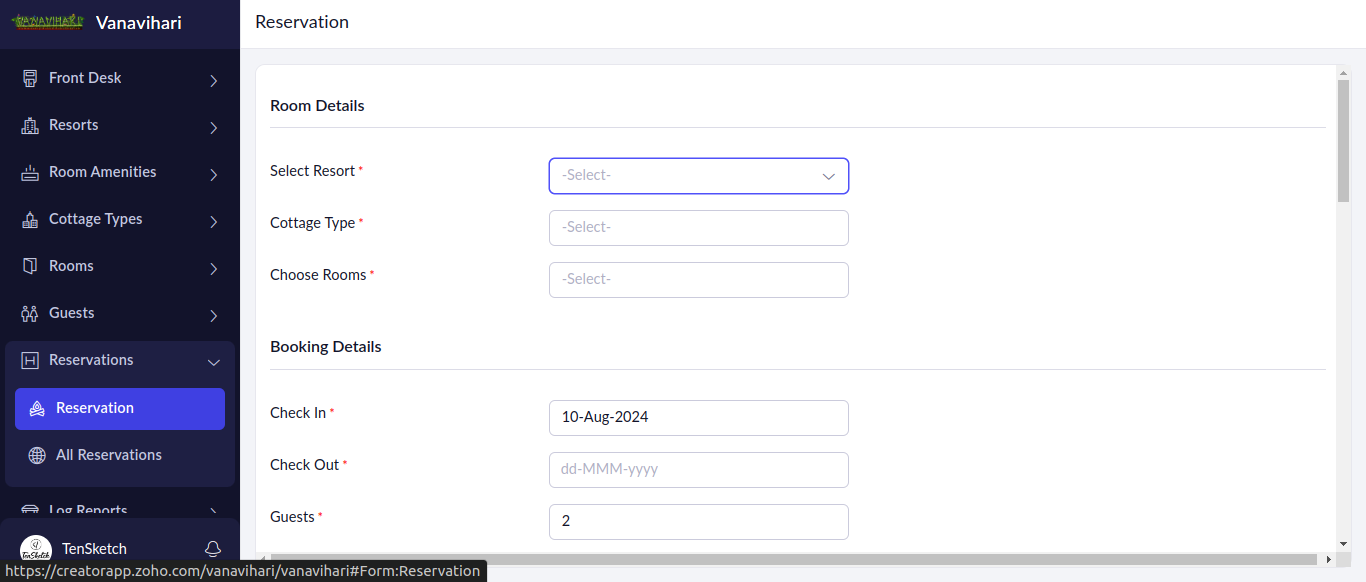This screenshot has width=1366, height=582.
Task: Click the All Reservations globe icon
Action: coord(37,455)
